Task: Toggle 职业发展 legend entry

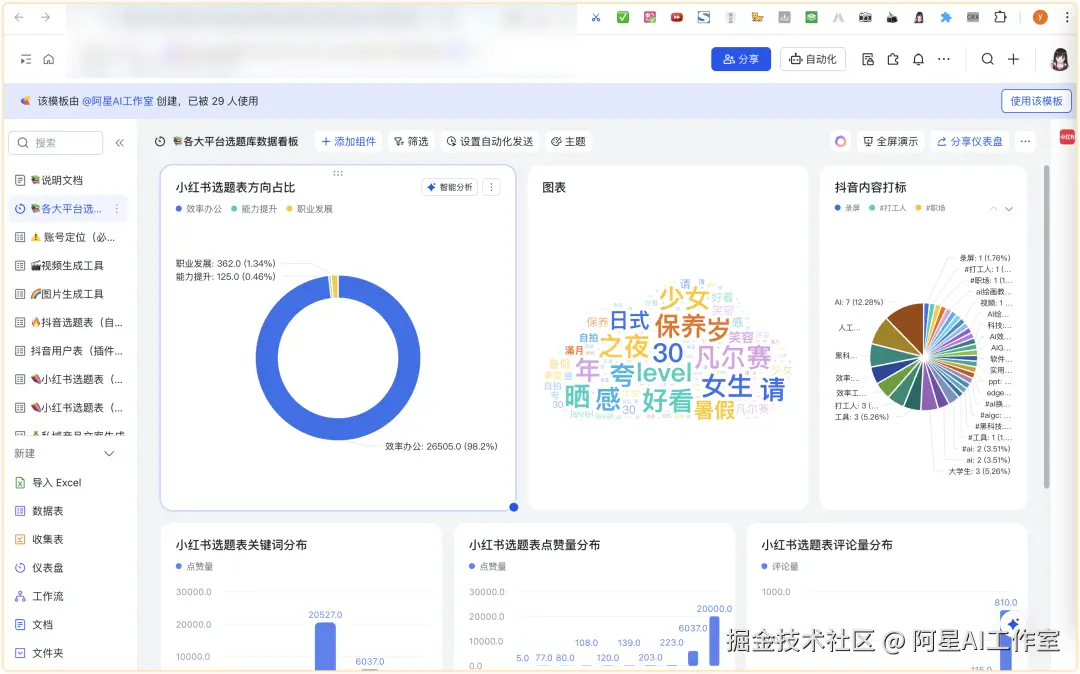Action: (x=309, y=209)
